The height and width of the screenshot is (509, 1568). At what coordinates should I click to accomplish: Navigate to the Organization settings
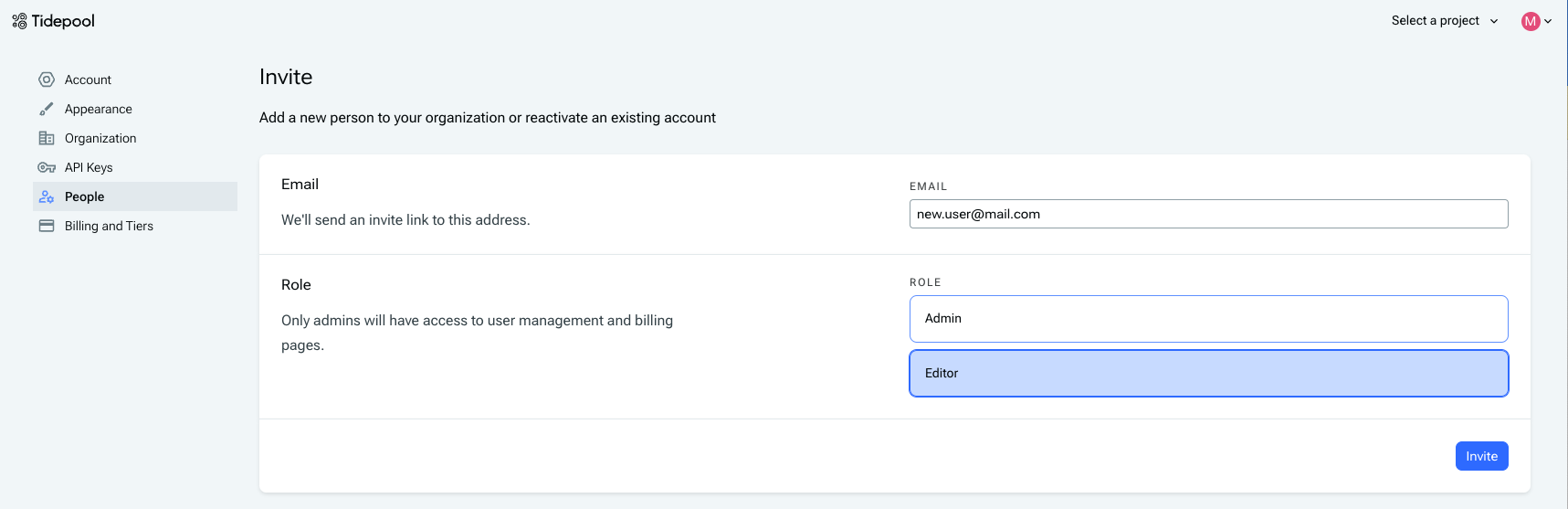click(100, 138)
